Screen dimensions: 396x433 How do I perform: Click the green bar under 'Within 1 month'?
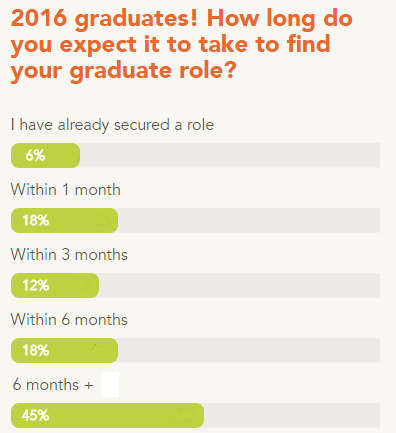(x=65, y=220)
